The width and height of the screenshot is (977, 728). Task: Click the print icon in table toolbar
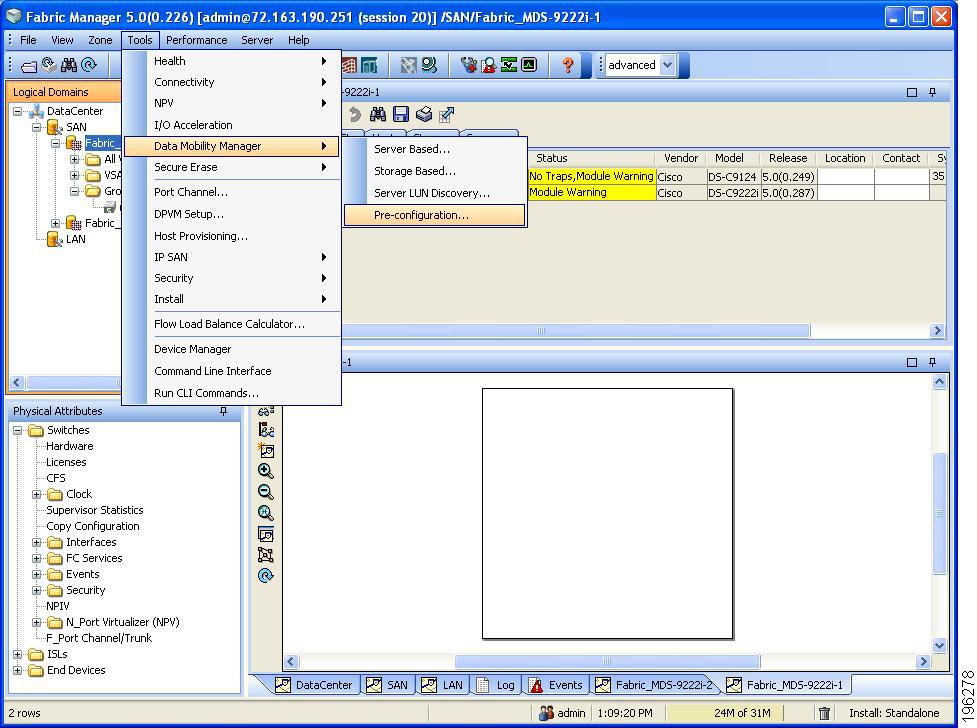424,115
